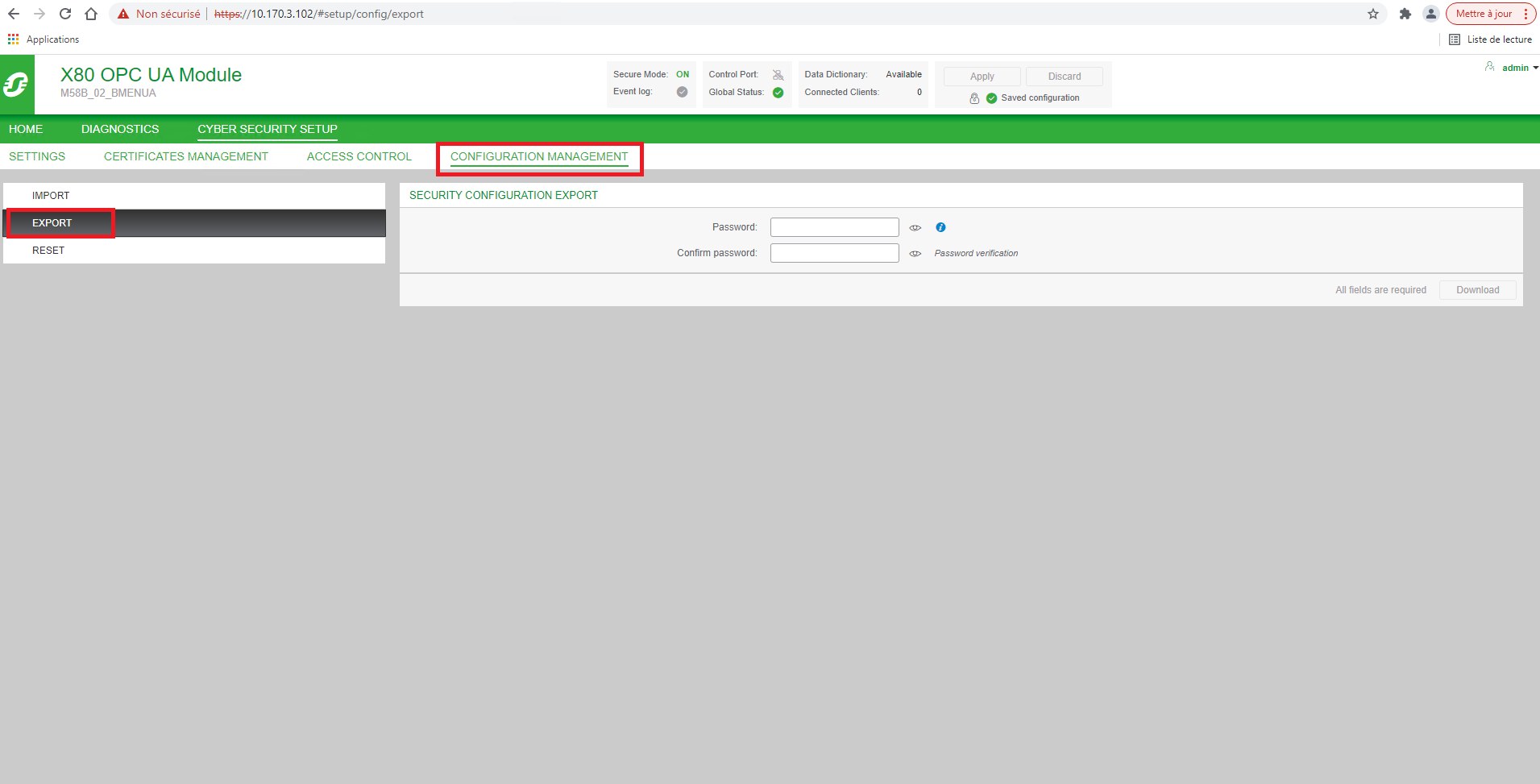The height and width of the screenshot is (784, 1540).
Task: Focus the Confirm password input field
Action: [835, 253]
